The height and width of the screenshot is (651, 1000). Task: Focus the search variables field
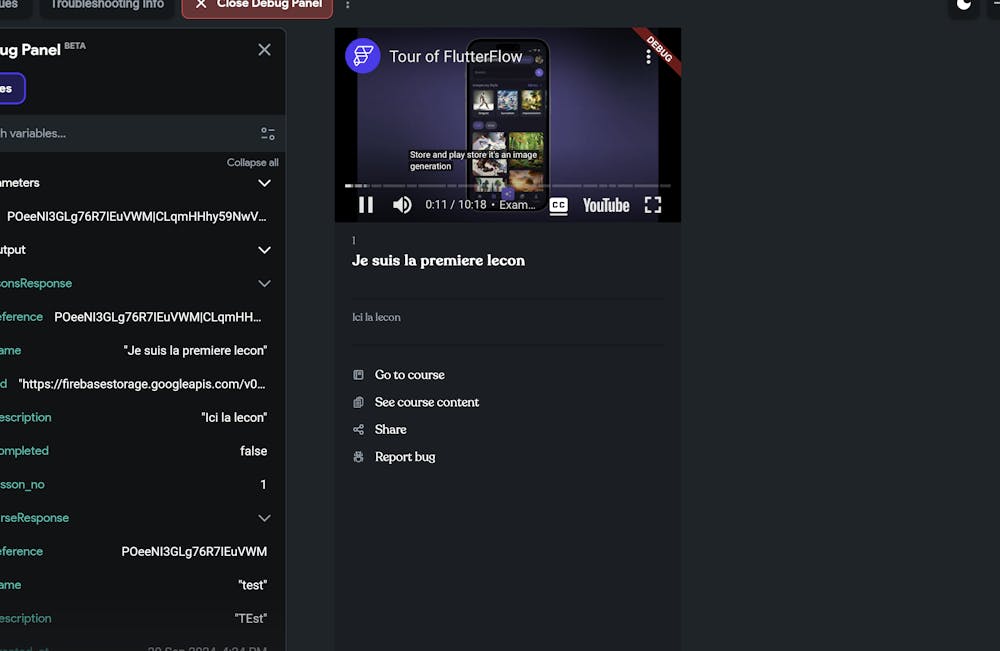128,133
